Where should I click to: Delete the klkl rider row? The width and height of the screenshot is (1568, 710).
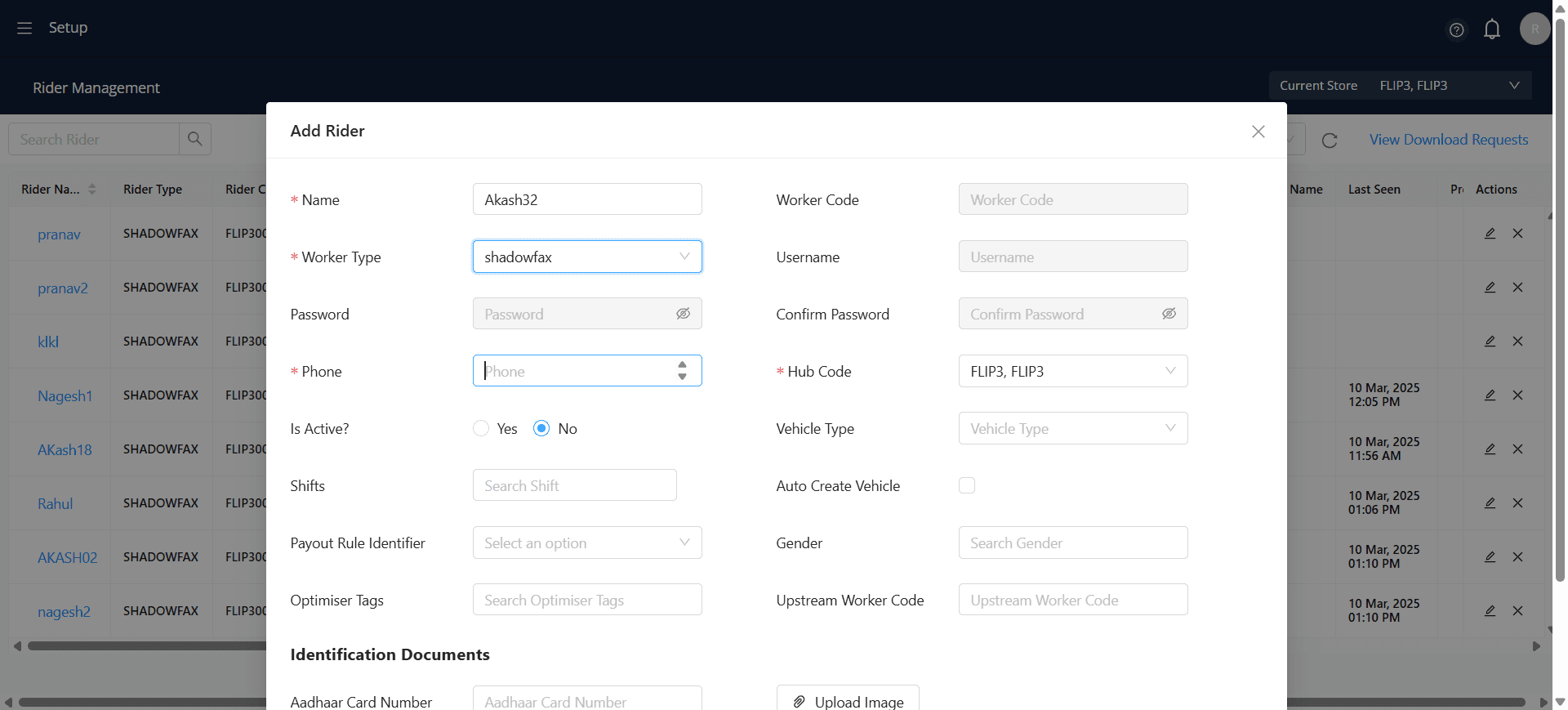pos(1517,342)
